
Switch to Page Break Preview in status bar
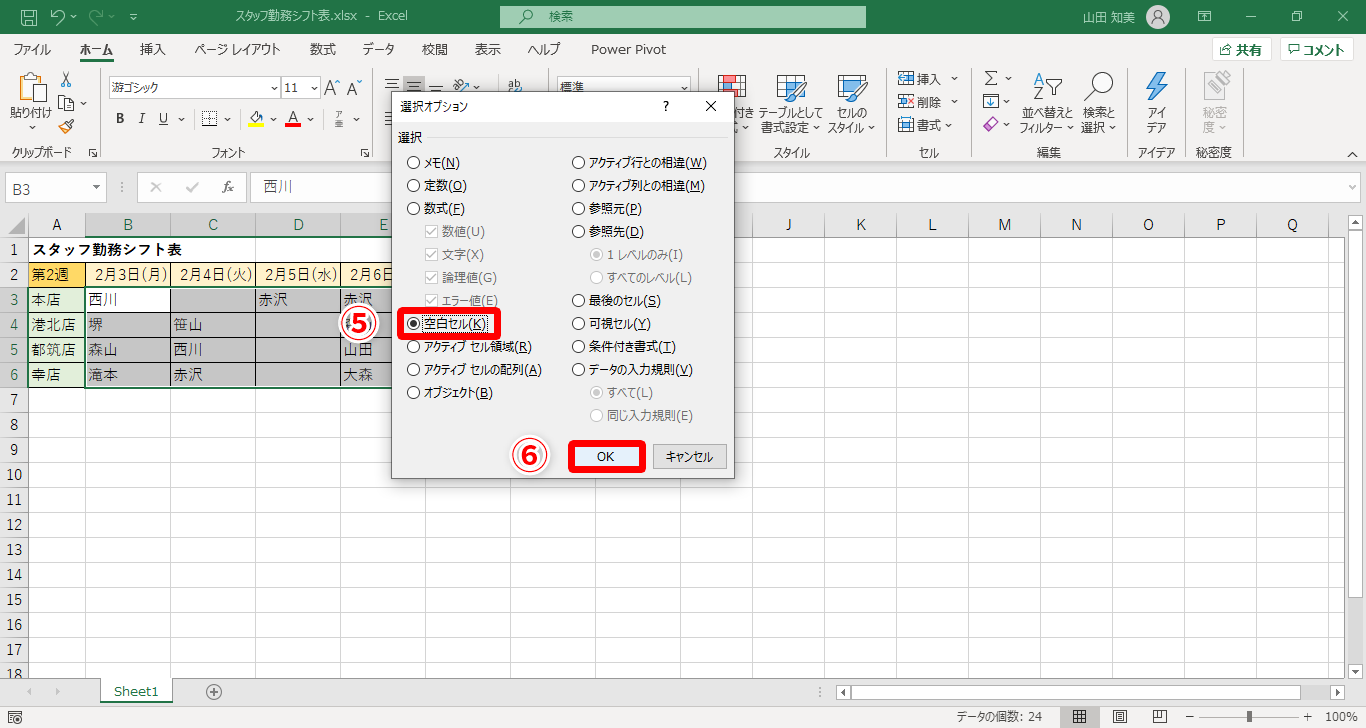coord(1160,716)
